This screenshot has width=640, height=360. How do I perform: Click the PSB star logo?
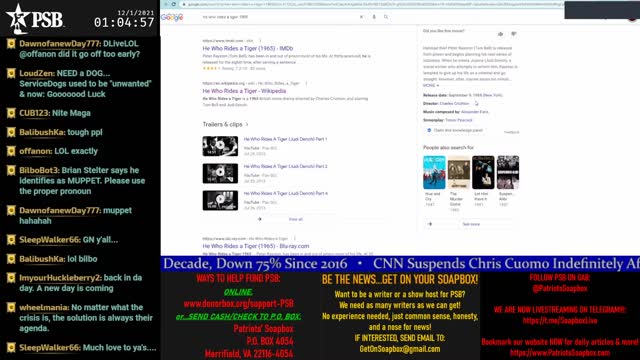point(17,18)
